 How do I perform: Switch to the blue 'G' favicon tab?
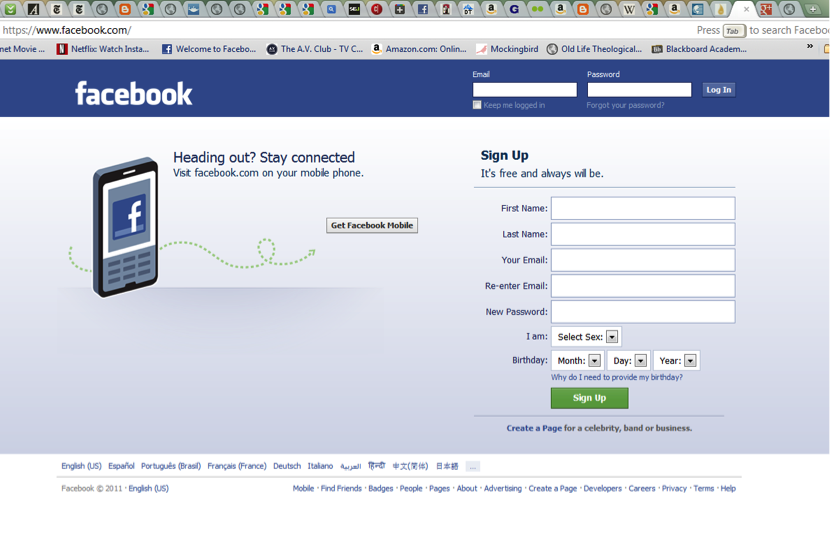pos(514,8)
